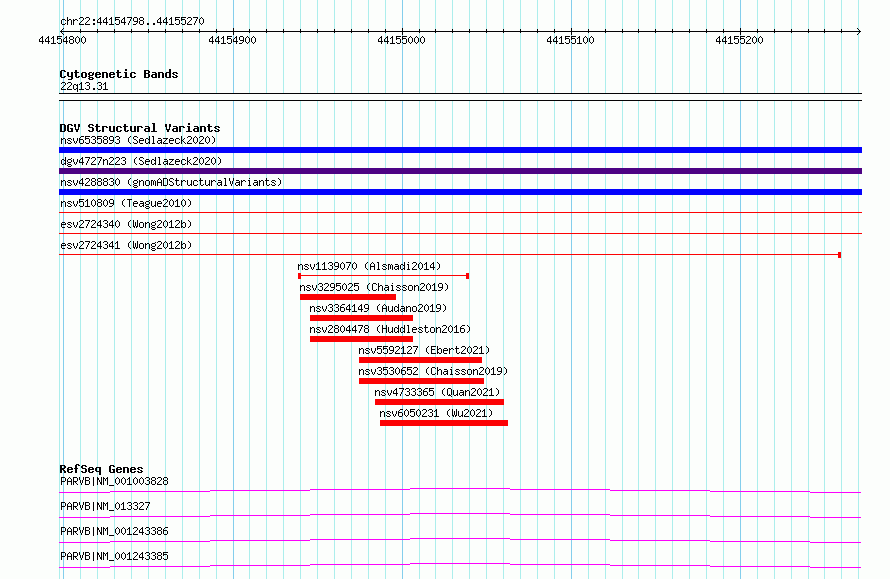Open variant nsv5592127 (Ebert2021) label
Image resolution: width=890 pixels, height=579 pixels.
tap(424, 350)
